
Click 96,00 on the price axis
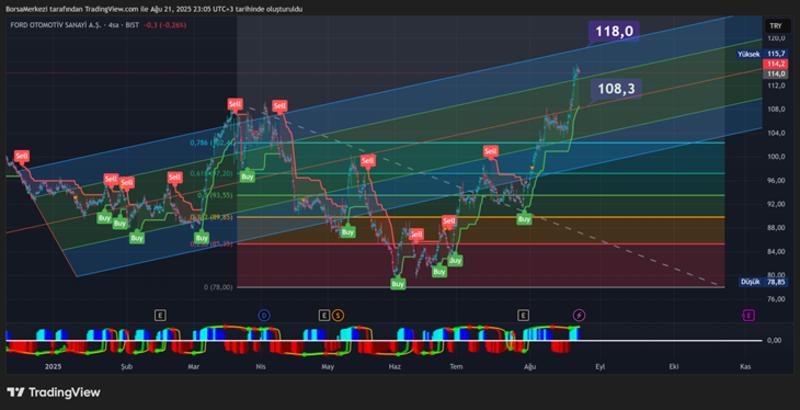(776, 181)
